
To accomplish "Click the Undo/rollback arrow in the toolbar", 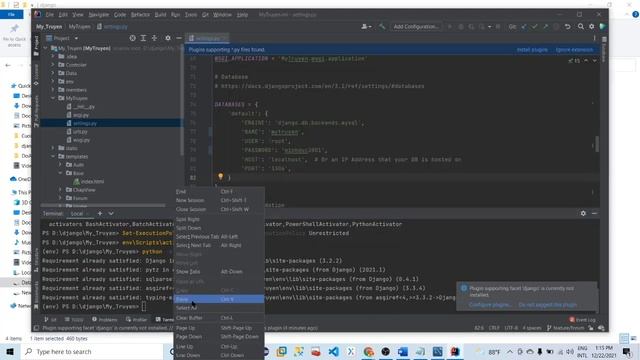I will 567,27.
